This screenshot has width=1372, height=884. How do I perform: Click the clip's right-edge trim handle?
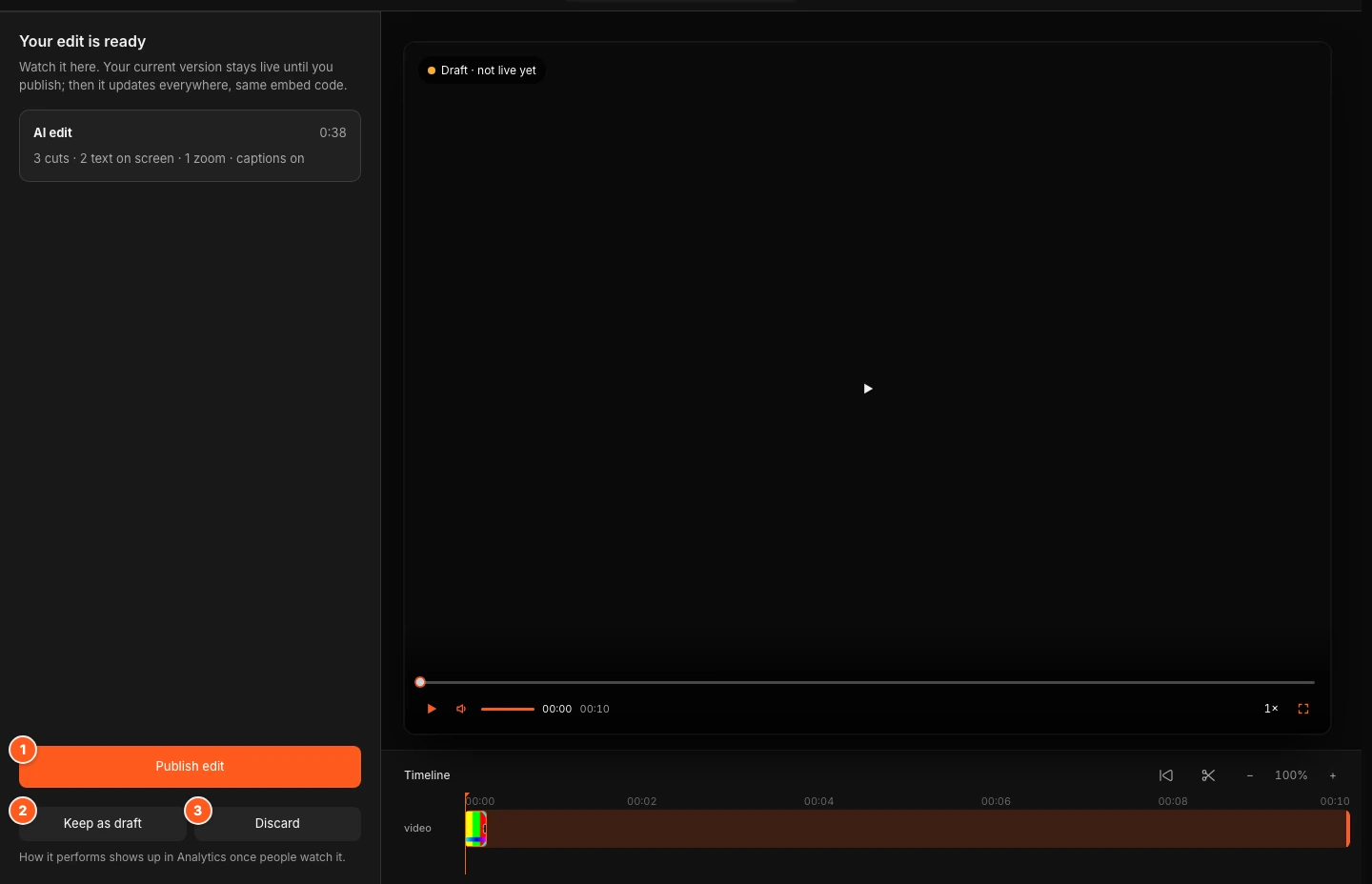[x=1347, y=829]
